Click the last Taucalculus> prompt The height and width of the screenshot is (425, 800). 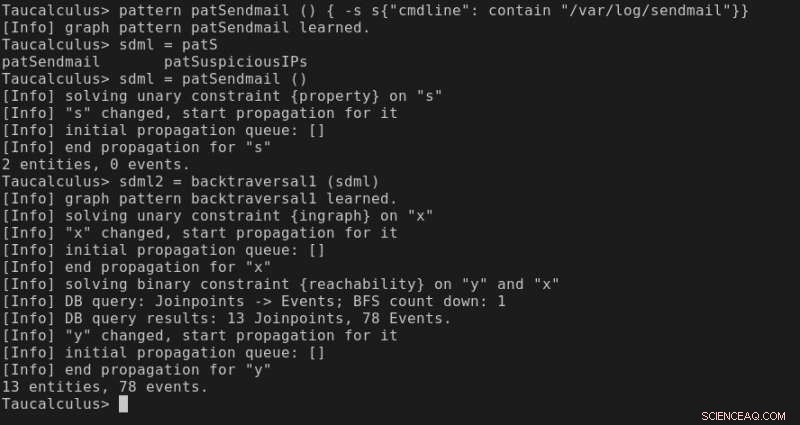pos(56,404)
